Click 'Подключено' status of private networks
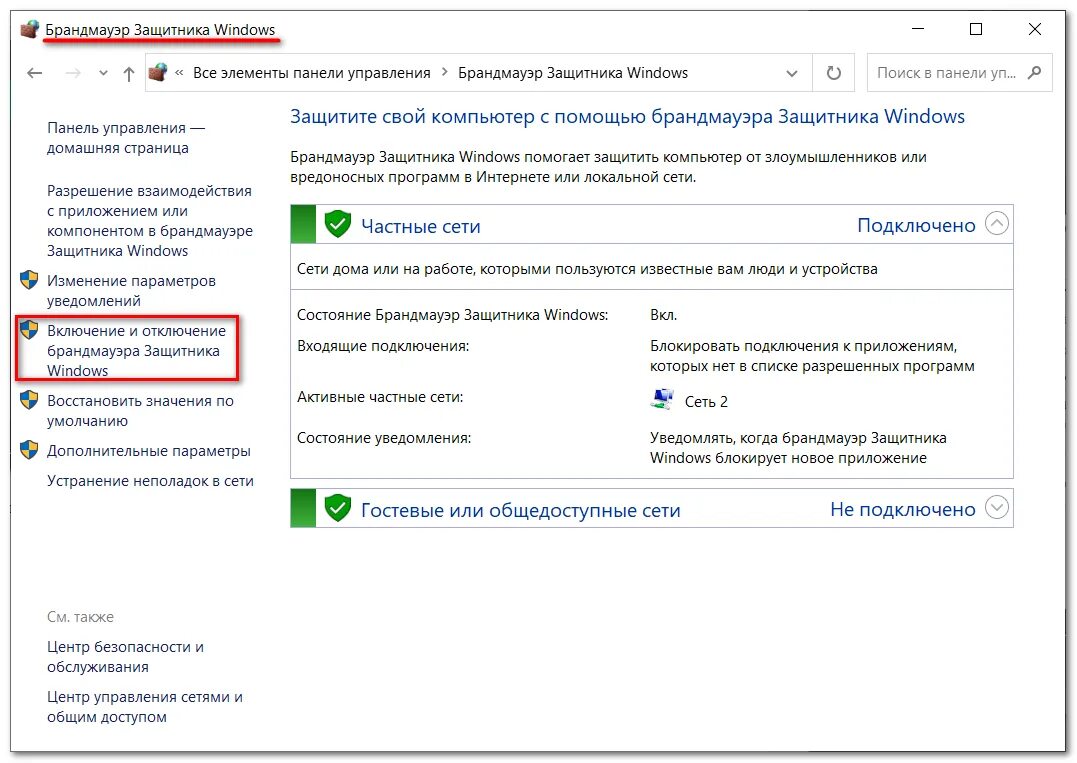This screenshot has width=1077, height=763. [916, 225]
